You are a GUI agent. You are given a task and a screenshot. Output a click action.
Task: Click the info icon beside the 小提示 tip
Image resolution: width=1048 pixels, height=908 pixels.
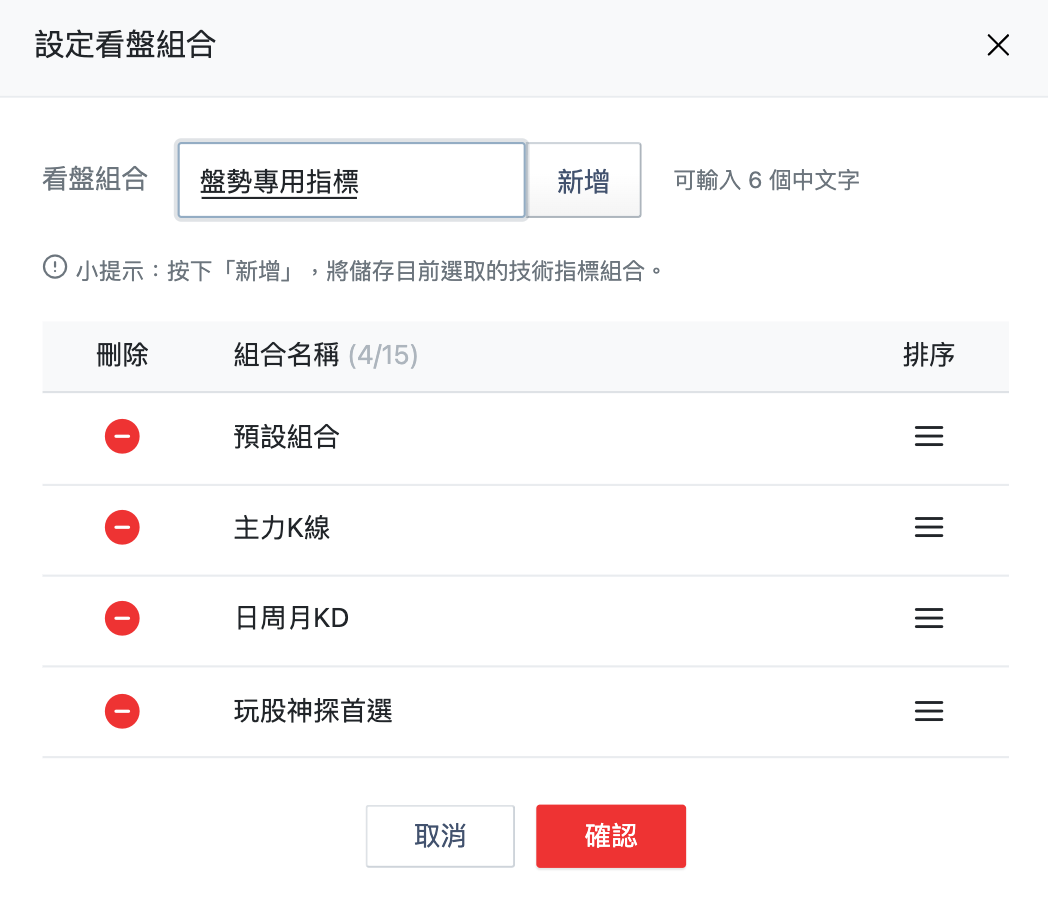click(55, 267)
